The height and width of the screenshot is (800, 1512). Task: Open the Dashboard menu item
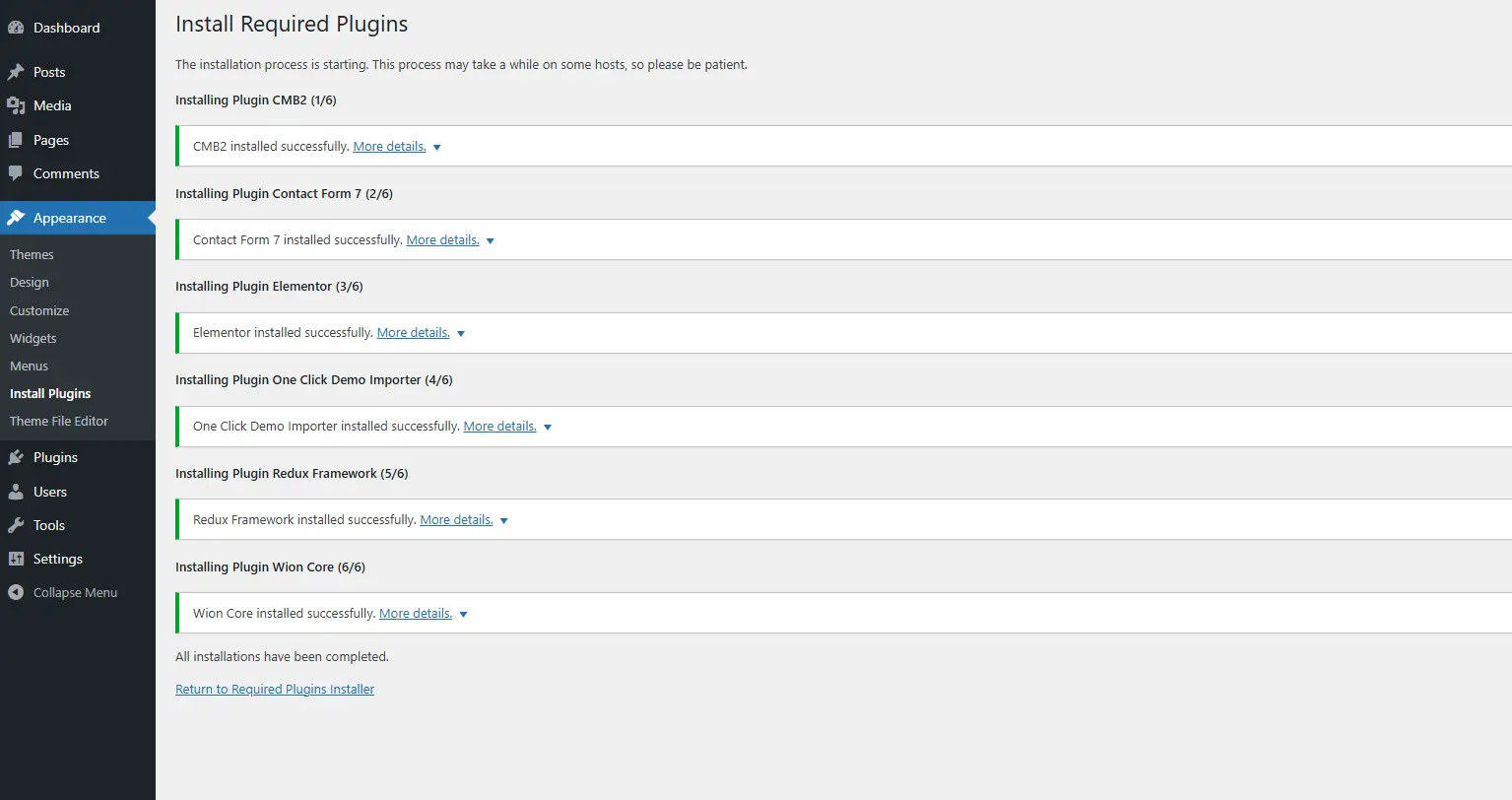(66, 28)
